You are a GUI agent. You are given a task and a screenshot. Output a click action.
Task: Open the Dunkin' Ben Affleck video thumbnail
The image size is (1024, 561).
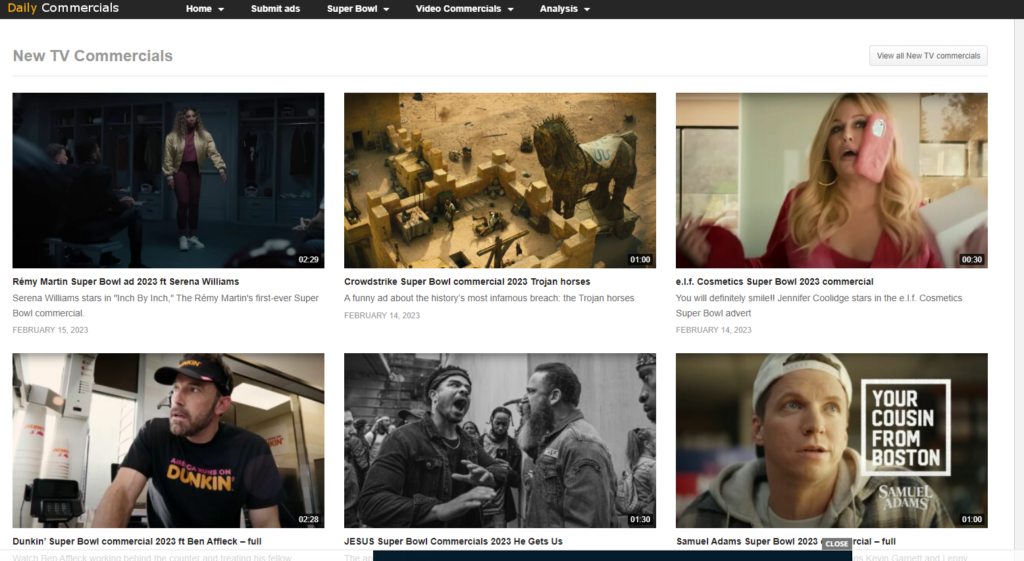(168, 440)
